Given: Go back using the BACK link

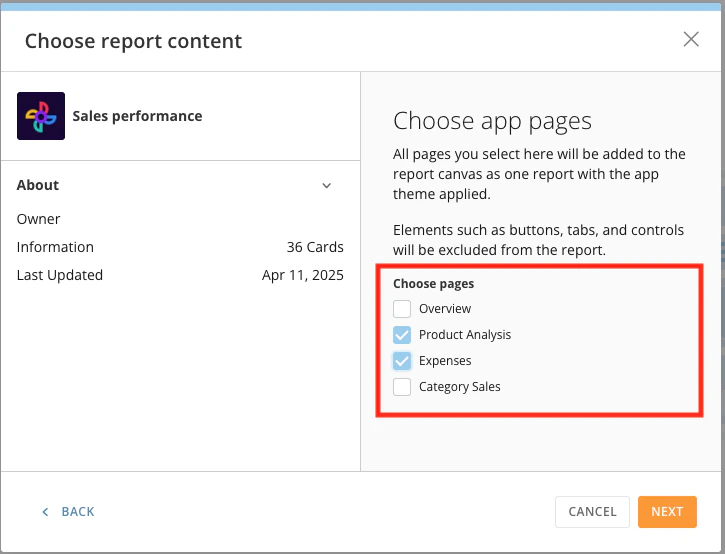Looking at the screenshot, I should tap(68, 511).
